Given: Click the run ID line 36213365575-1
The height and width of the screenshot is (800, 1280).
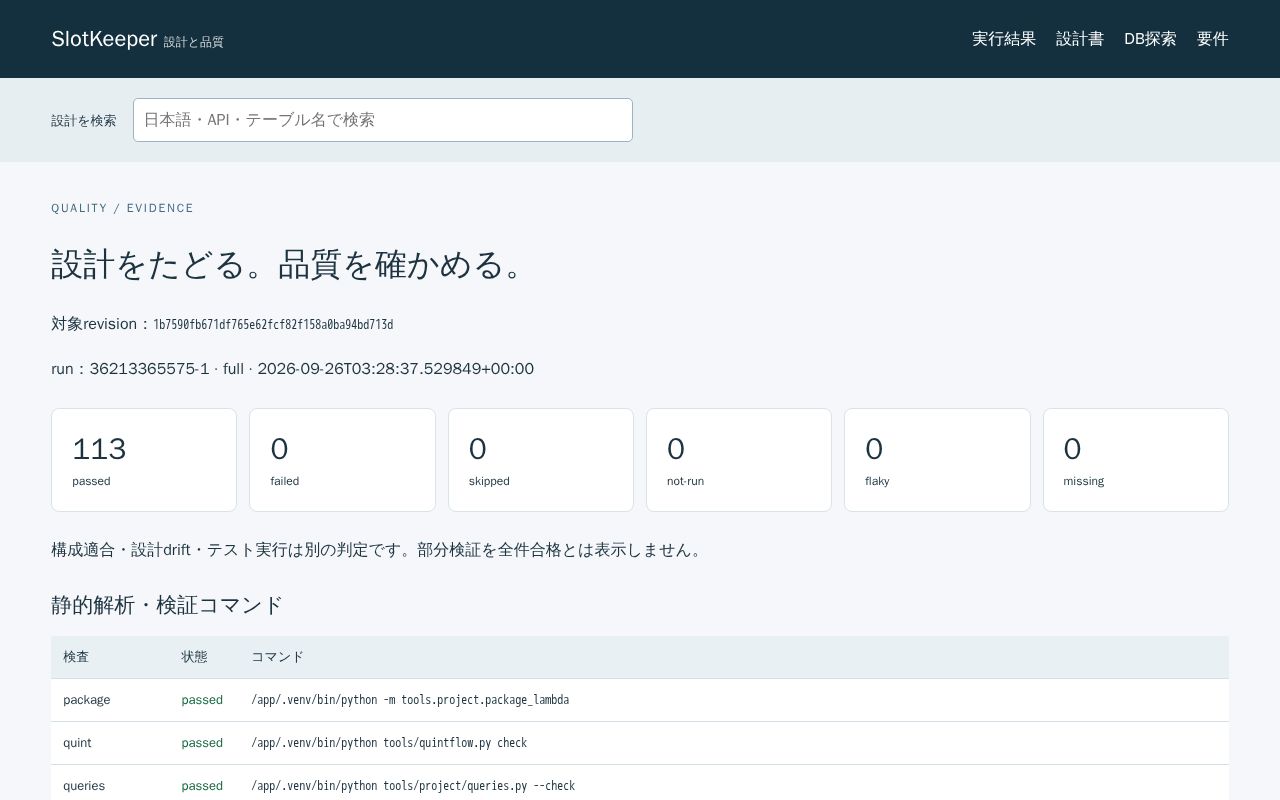Looking at the screenshot, I should coord(293,369).
